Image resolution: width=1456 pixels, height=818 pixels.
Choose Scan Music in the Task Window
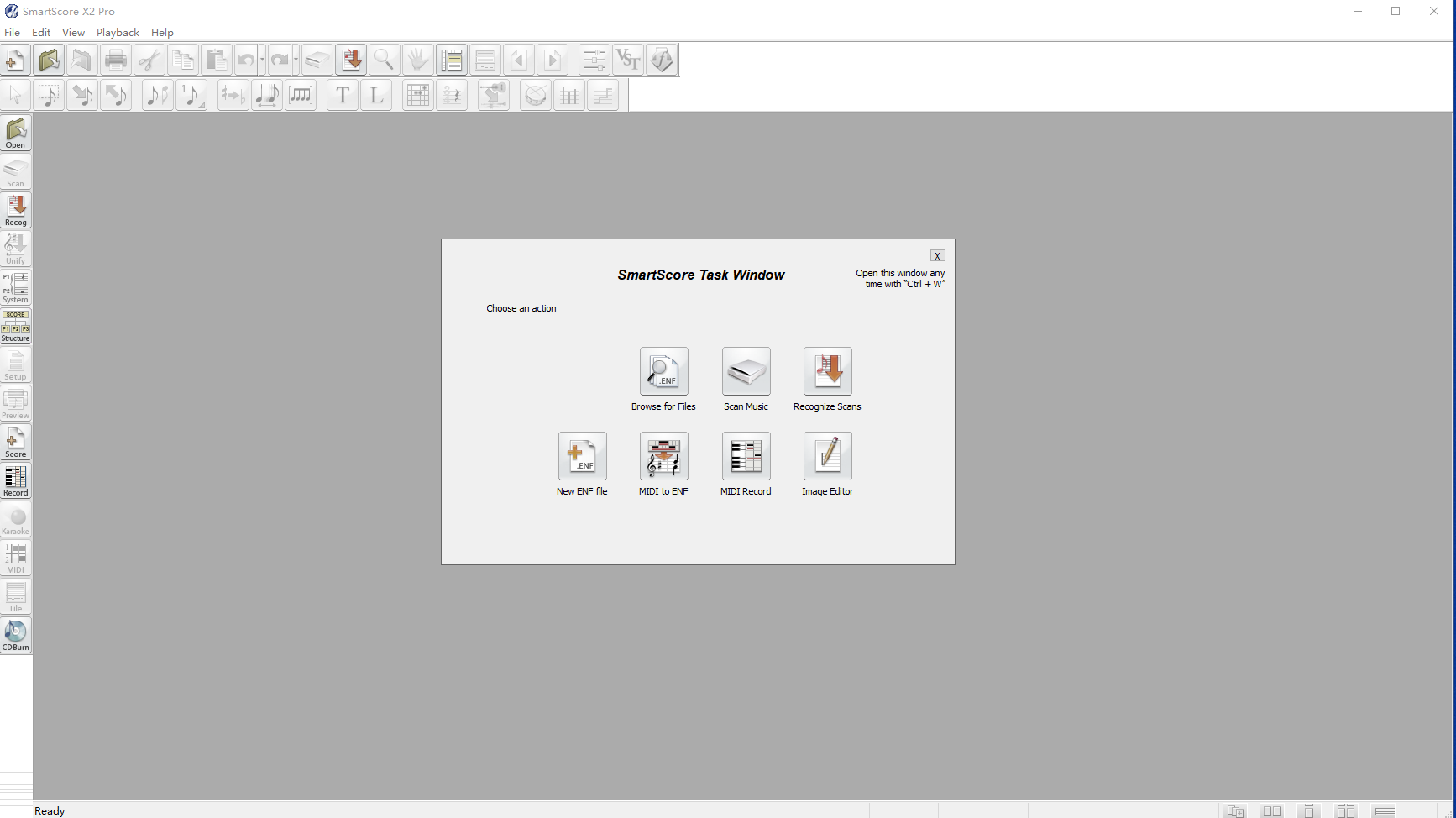[746, 371]
